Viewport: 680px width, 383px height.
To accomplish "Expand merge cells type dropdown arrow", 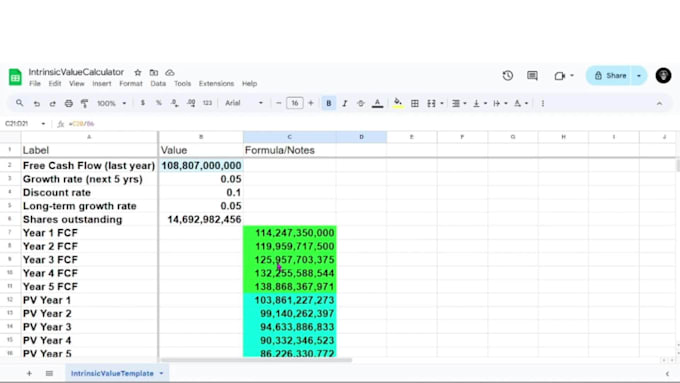I will point(442,103).
